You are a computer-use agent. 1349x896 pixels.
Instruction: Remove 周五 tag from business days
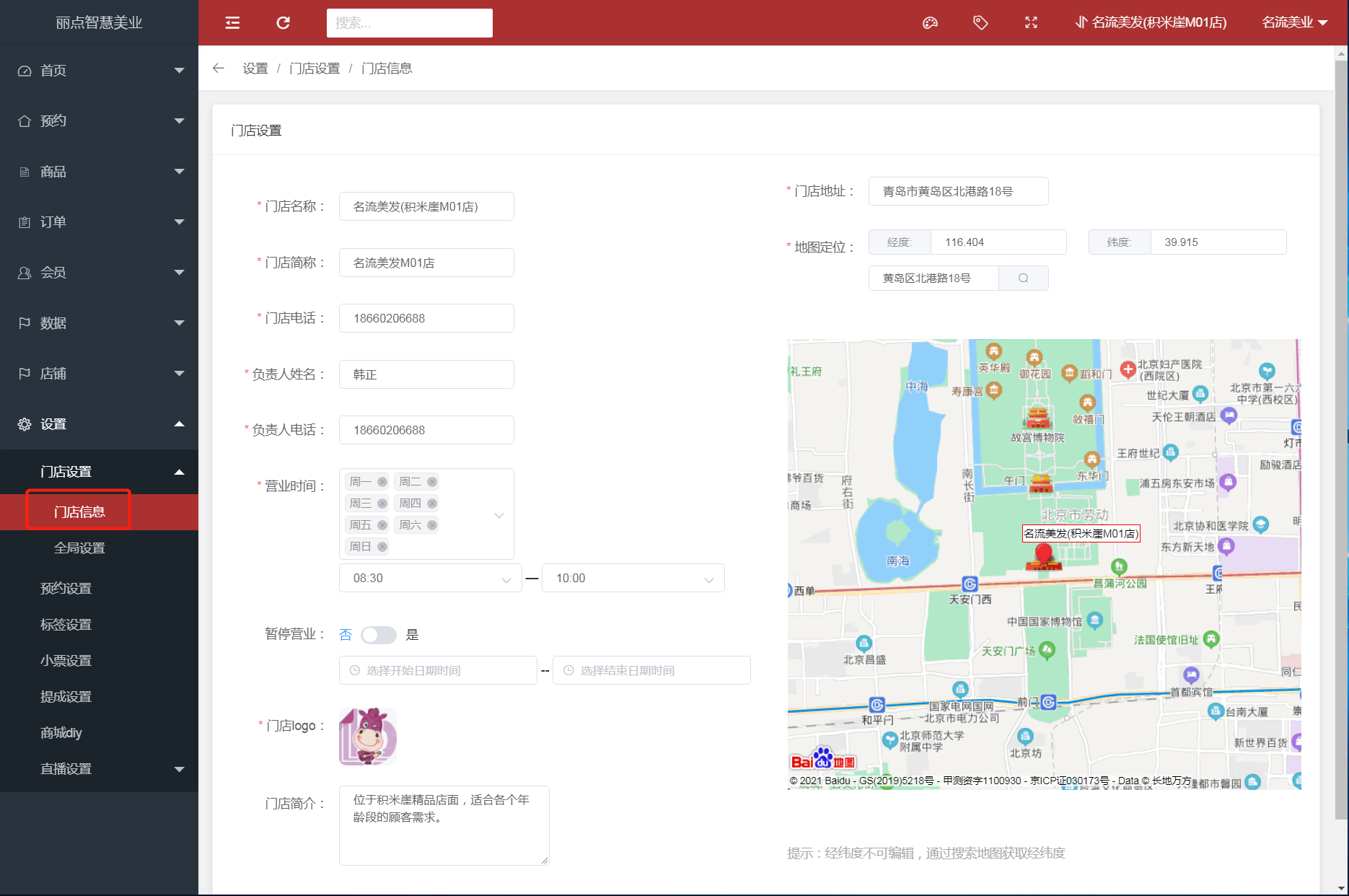tap(382, 525)
